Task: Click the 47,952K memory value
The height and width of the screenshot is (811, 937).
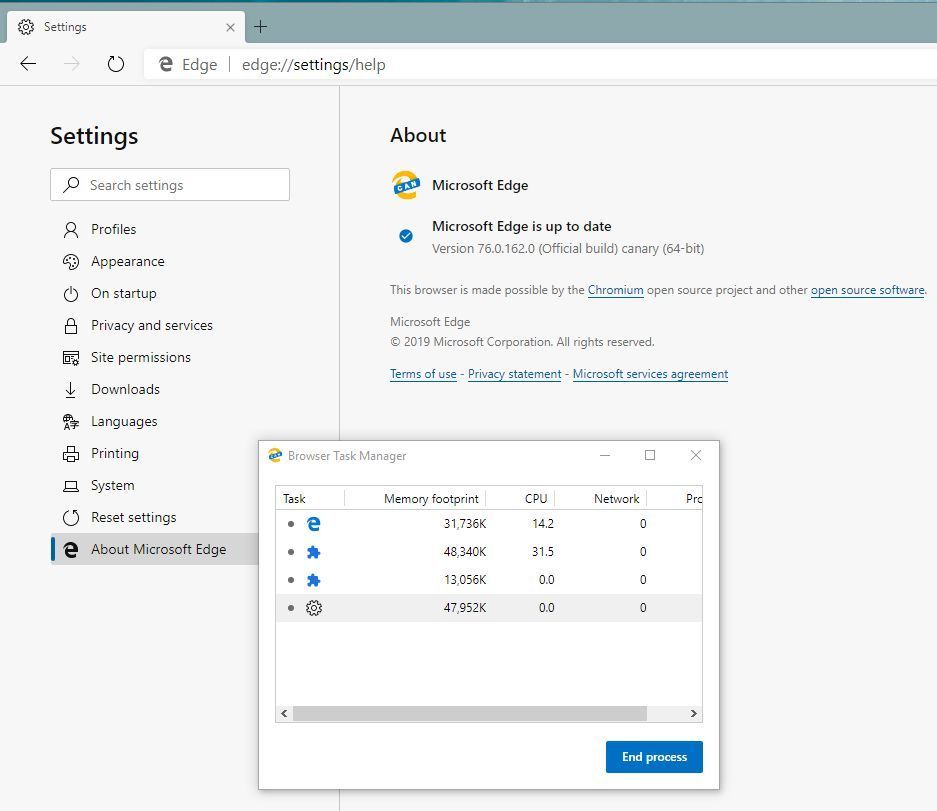Action: click(465, 608)
